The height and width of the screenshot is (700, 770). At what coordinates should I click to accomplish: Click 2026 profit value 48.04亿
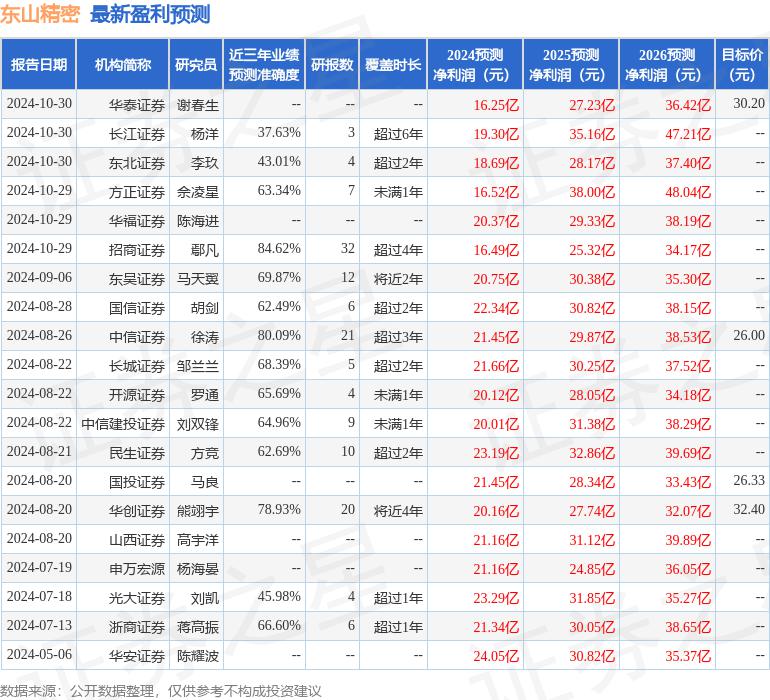[x=688, y=192]
